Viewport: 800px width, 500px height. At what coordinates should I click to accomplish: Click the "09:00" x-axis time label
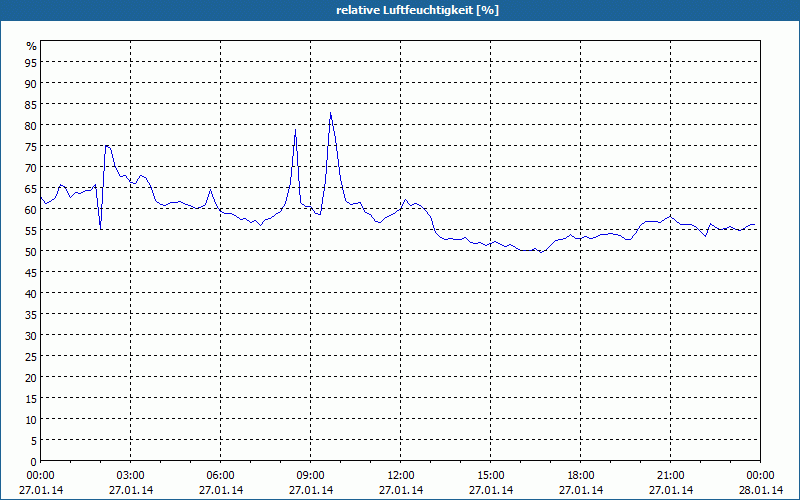311,476
